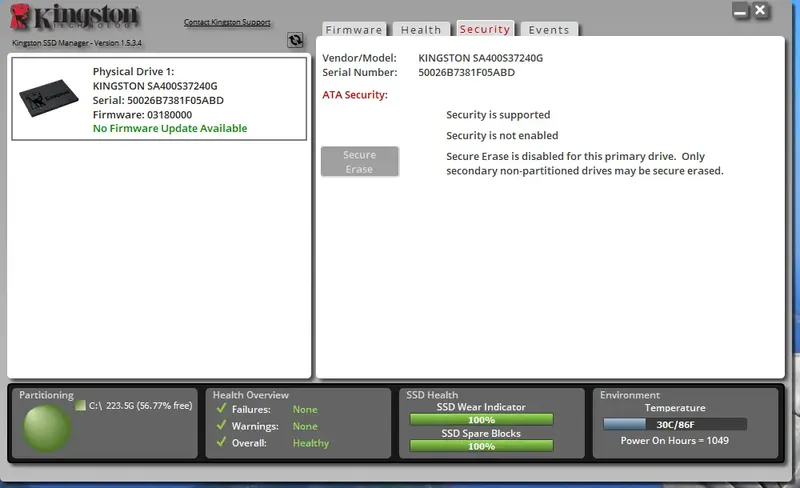Viewport: 800px width, 488px height.
Task: Select the Security tab
Action: (x=485, y=29)
